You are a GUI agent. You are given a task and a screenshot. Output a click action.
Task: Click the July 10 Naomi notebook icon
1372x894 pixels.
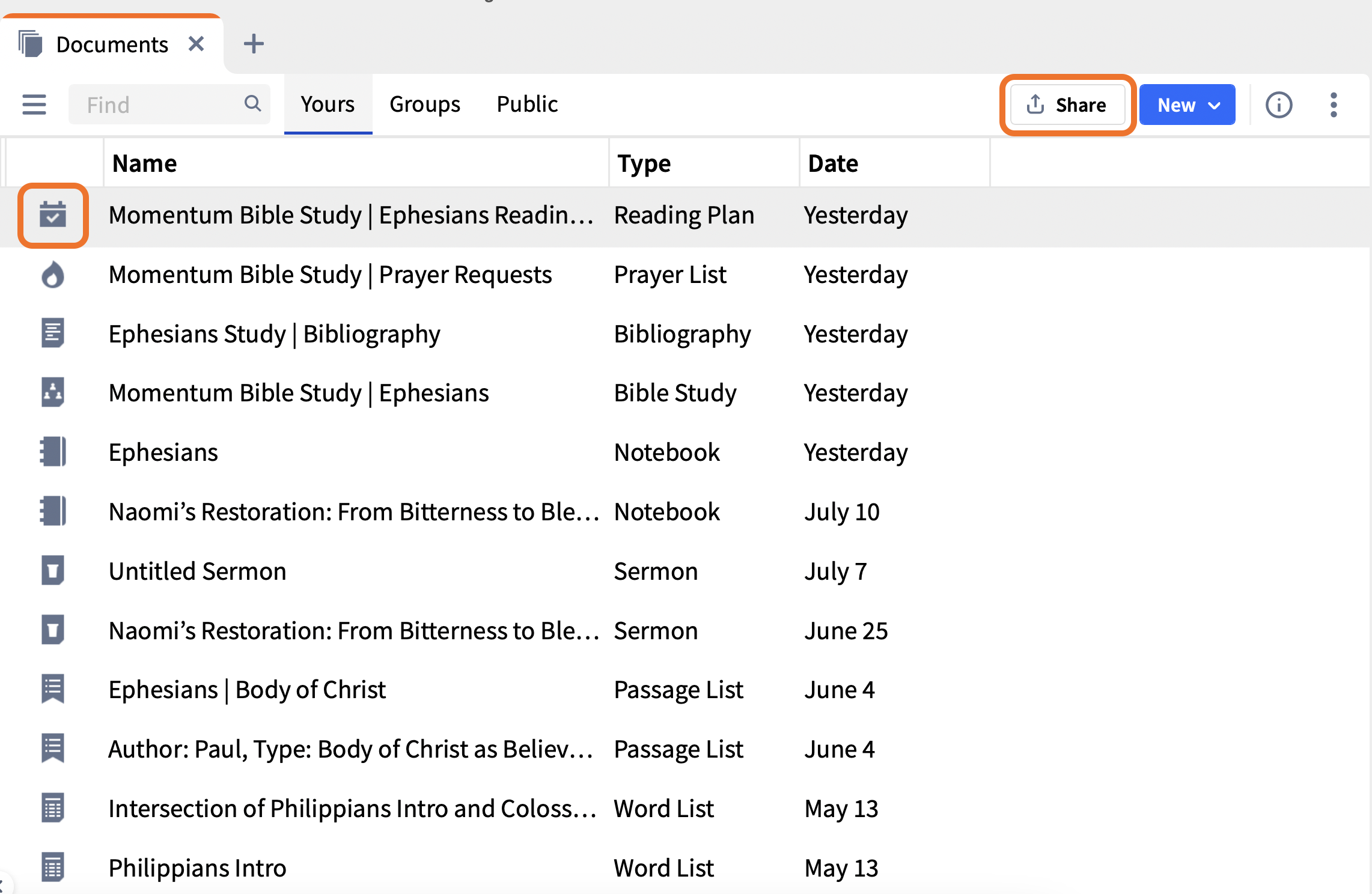point(53,511)
